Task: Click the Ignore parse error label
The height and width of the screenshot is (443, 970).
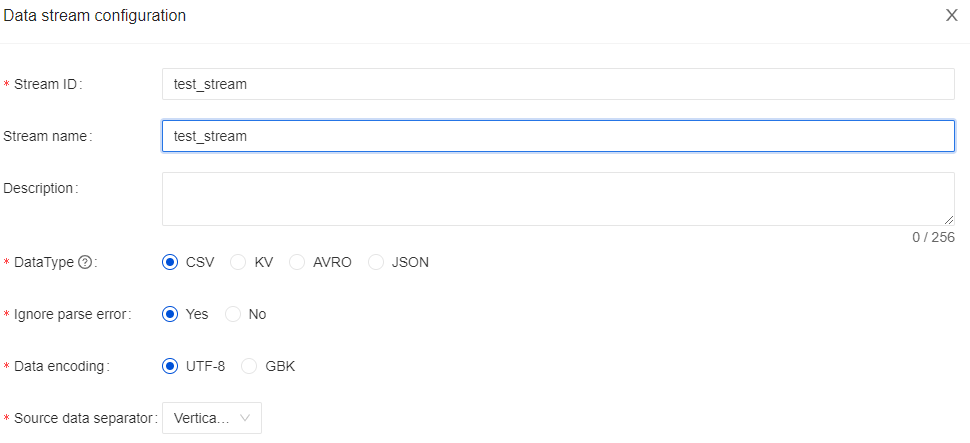Action: (72, 314)
